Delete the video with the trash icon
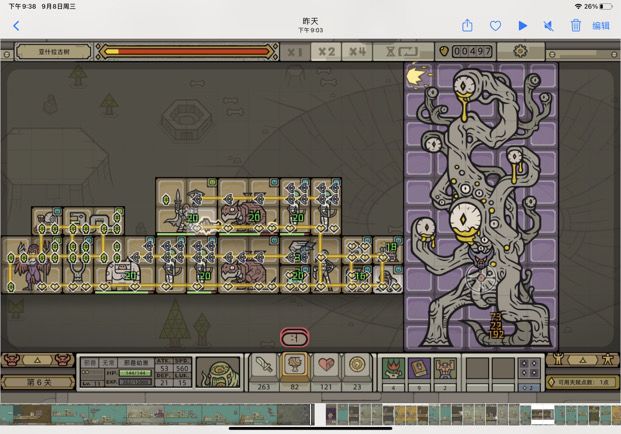The width and height of the screenshot is (621, 434). [575, 25]
